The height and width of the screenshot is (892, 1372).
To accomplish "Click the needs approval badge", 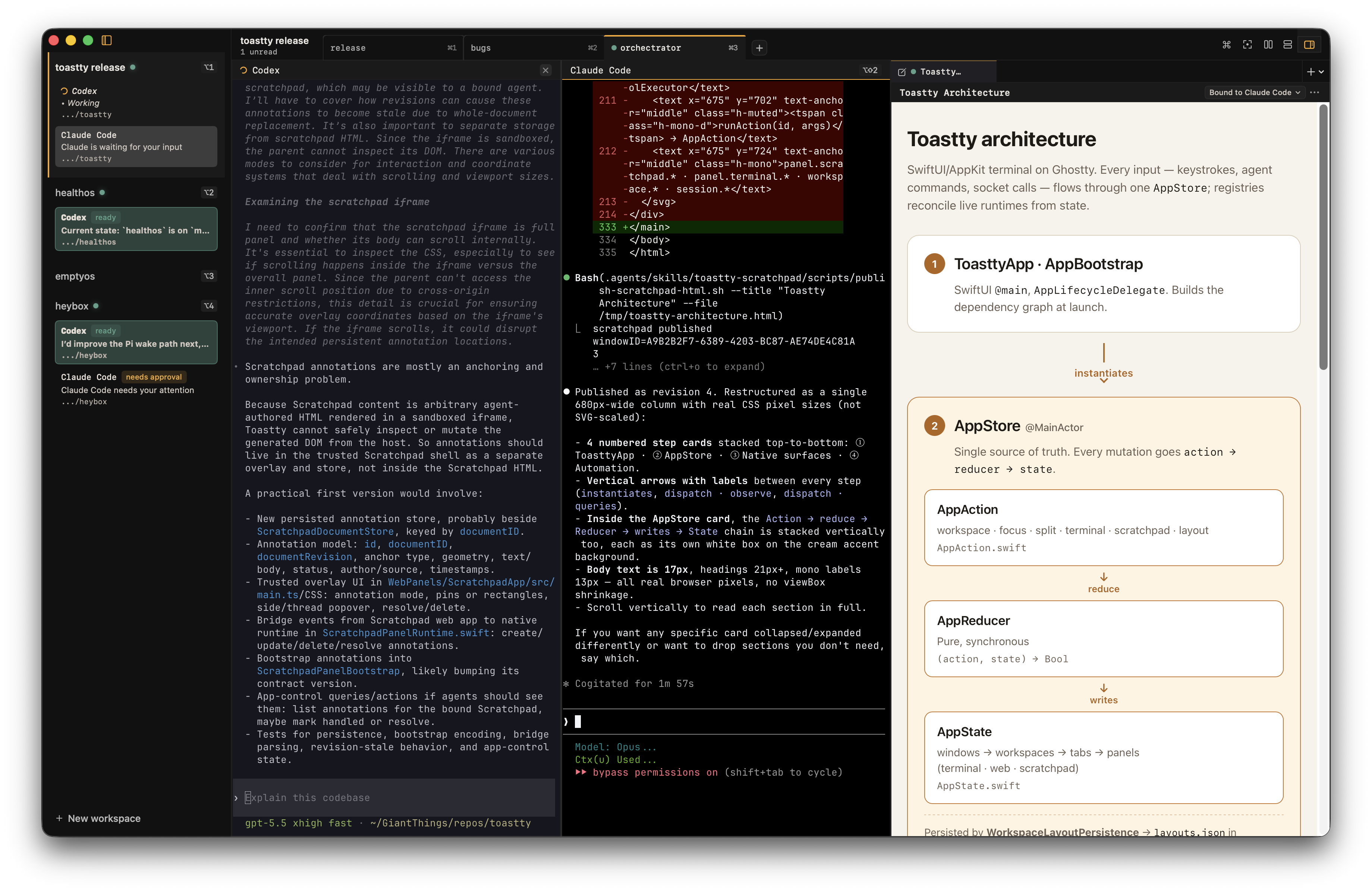I will (153, 377).
